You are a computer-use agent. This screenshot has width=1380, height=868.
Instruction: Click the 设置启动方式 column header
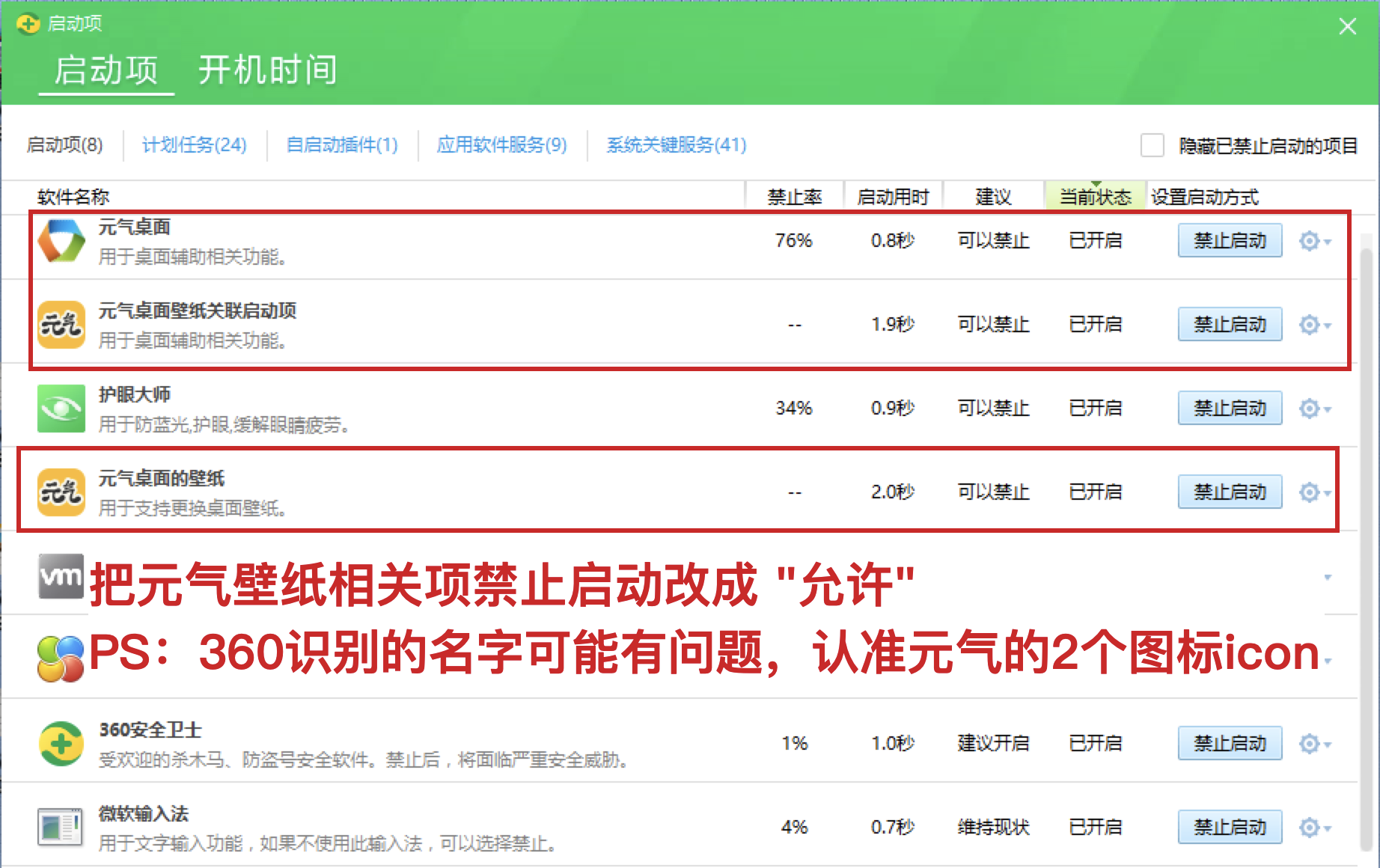[1205, 197]
